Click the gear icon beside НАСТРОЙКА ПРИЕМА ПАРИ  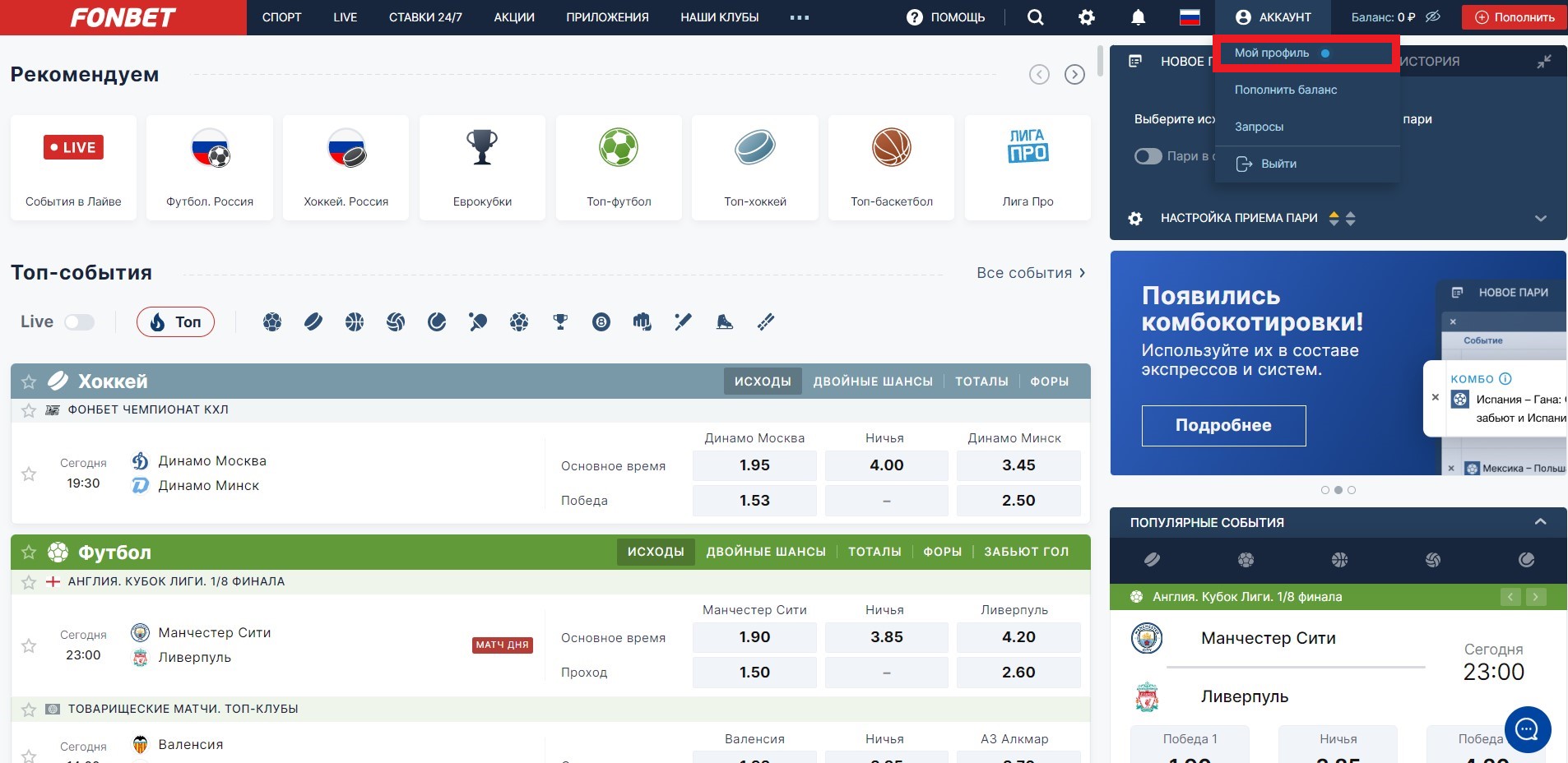pyautogui.click(x=1135, y=219)
